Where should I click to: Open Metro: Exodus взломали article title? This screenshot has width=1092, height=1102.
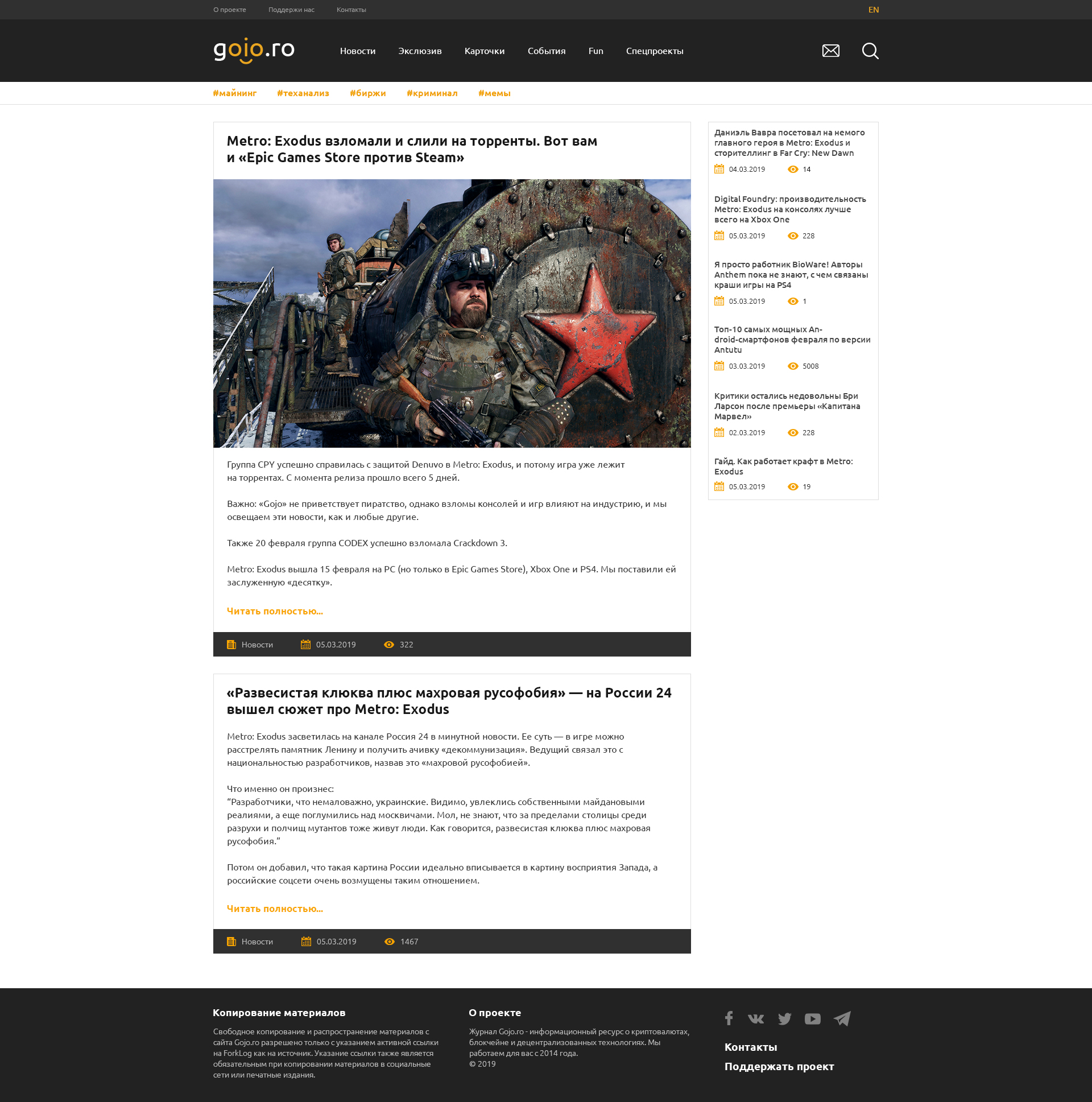(412, 149)
